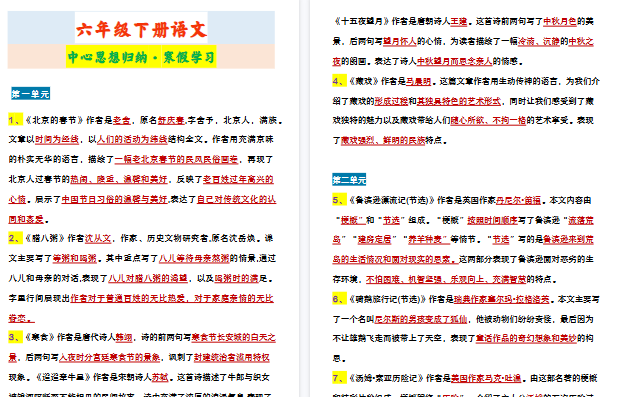This screenshot has width=617, height=397.
Task: Click the underlined phrase "望月怀人"
Action: coord(399,41)
